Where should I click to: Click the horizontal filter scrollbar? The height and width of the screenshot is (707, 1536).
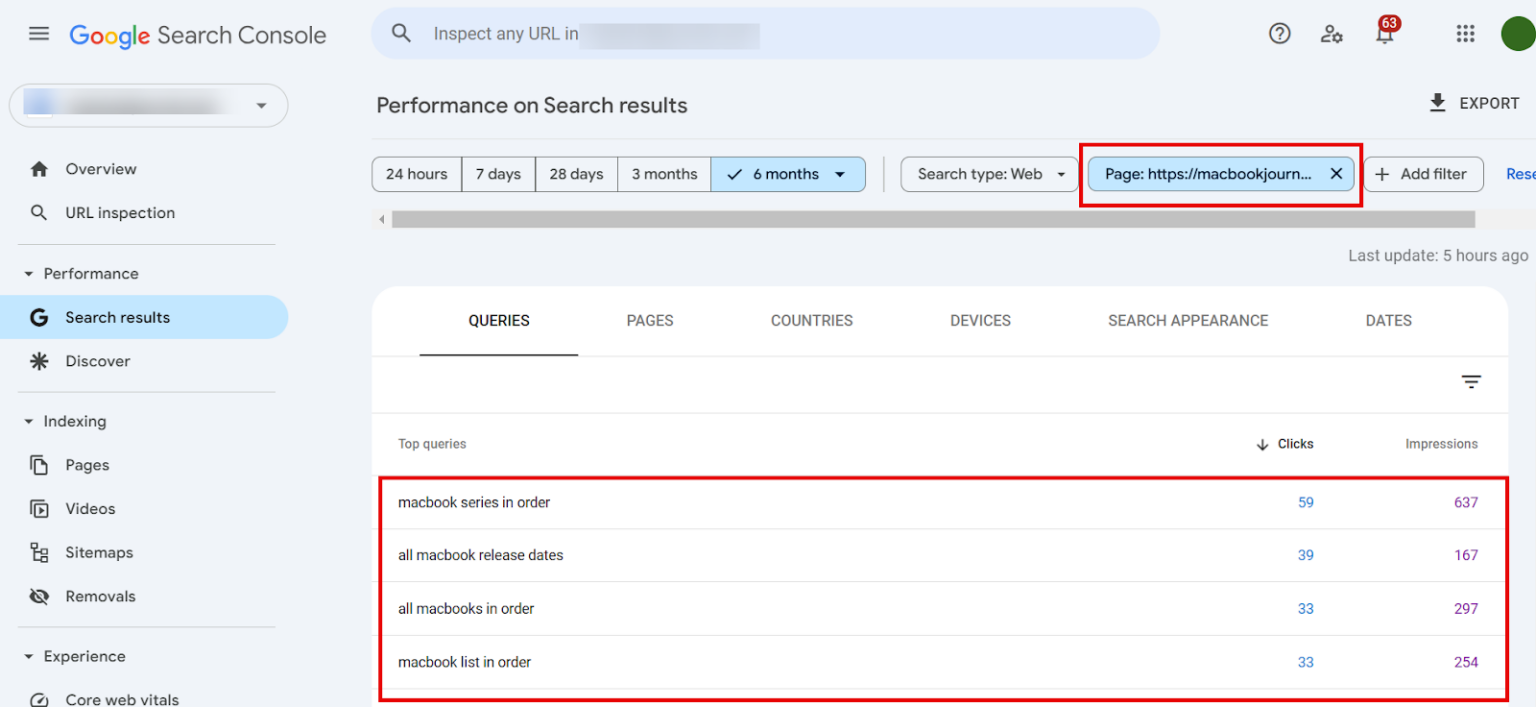coord(933,219)
